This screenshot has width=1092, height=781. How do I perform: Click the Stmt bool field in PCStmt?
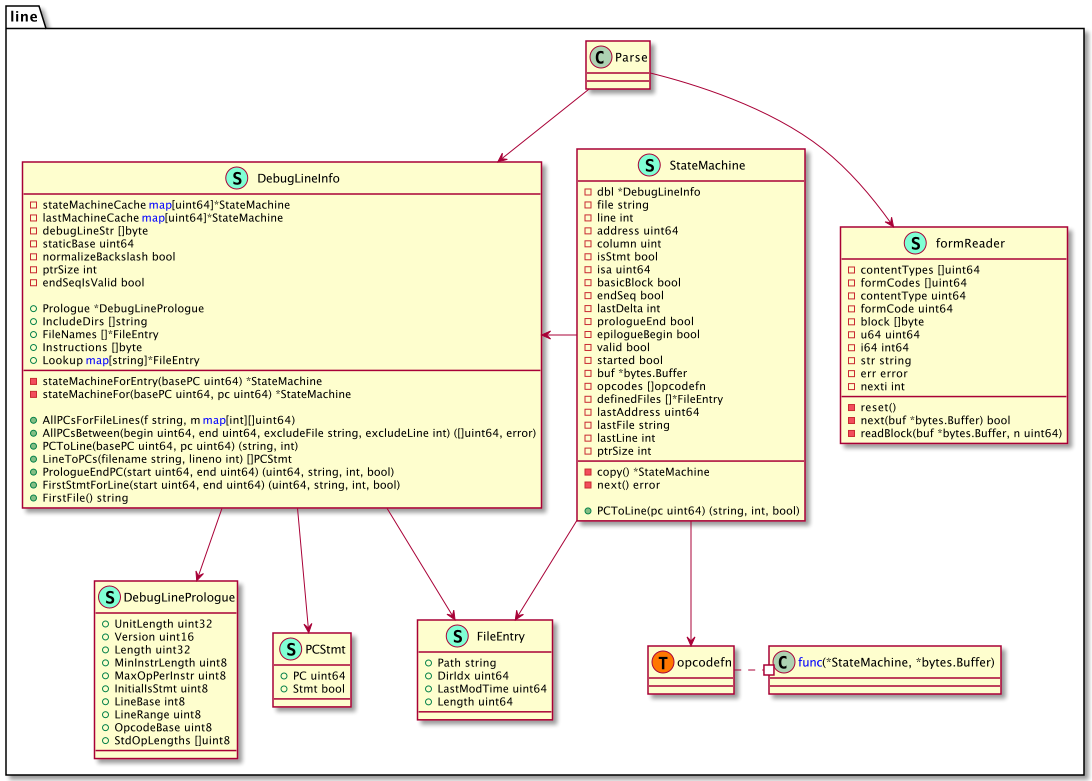pos(317,689)
